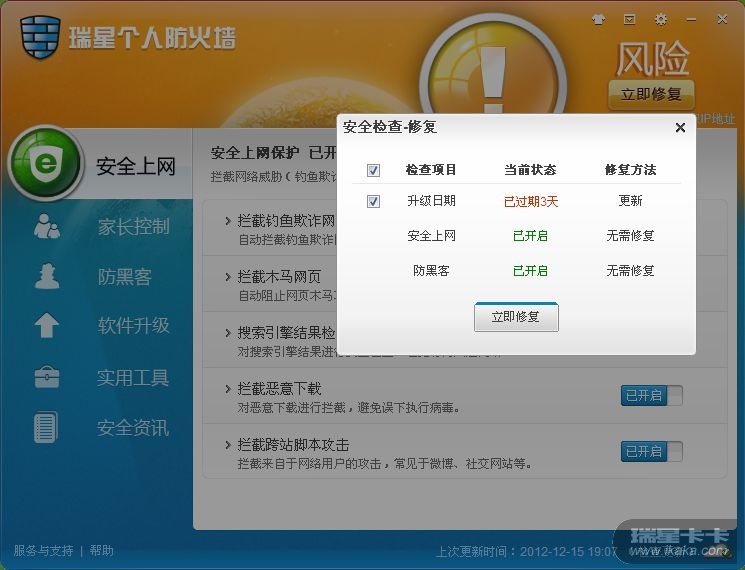The image size is (745, 570).
Task: Click the 家长控制 people icon
Action: click(x=47, y=226)
